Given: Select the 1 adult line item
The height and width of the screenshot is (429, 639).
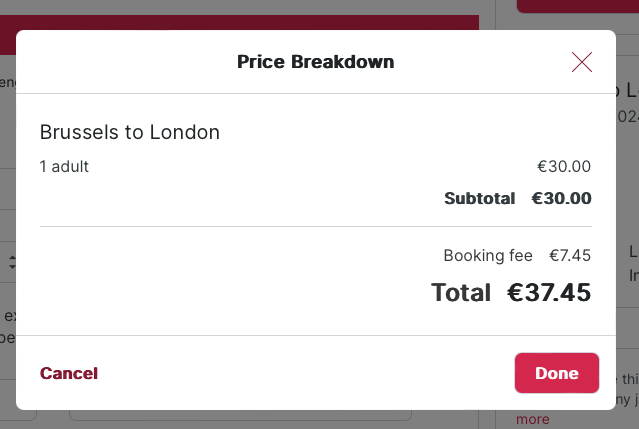Looking at the screenshot, I should click(64, 166).
